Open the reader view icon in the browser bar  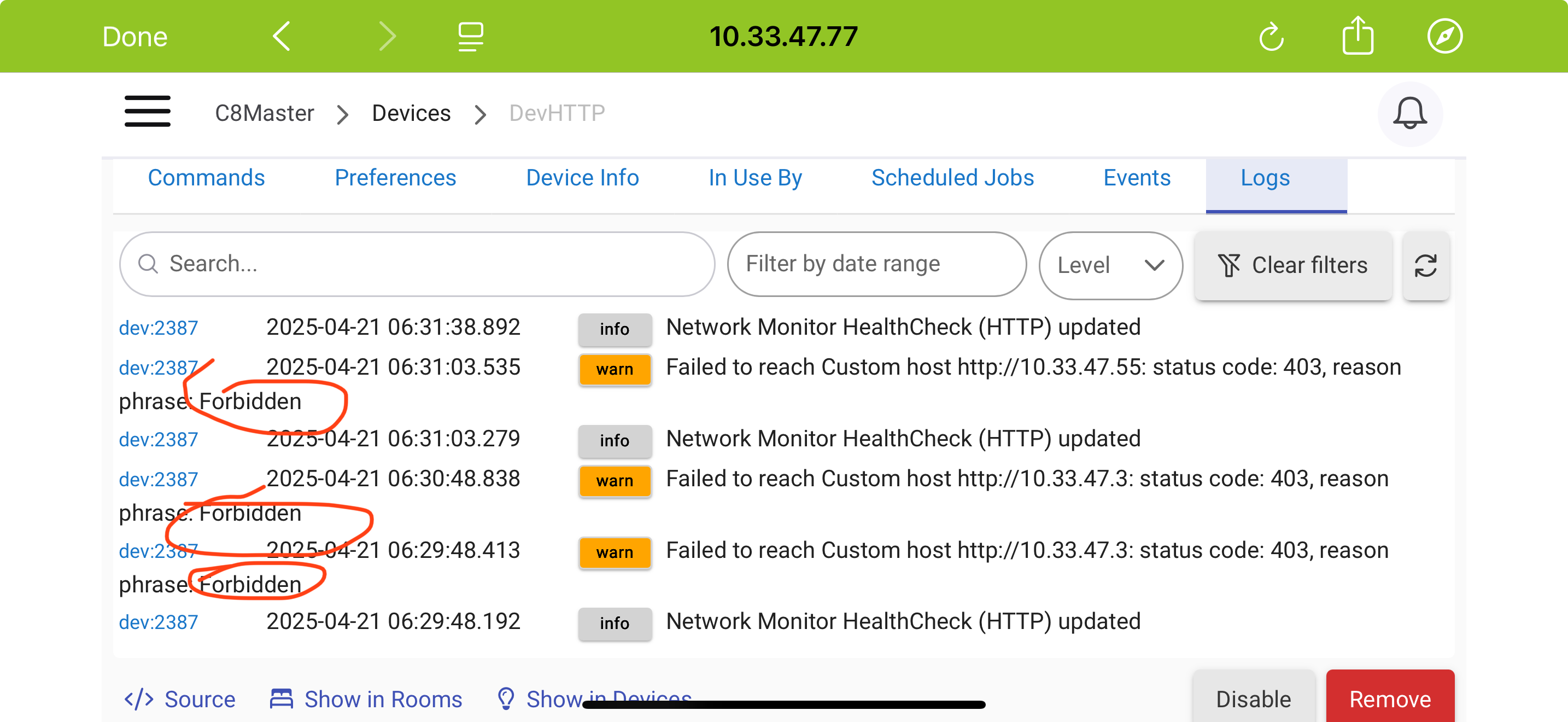tap(471, 37)
